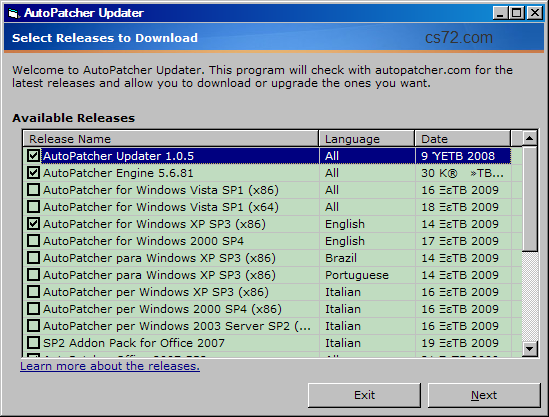
Task: Close the AutoPatcher Updater window
Action: (x=535, y=13)
